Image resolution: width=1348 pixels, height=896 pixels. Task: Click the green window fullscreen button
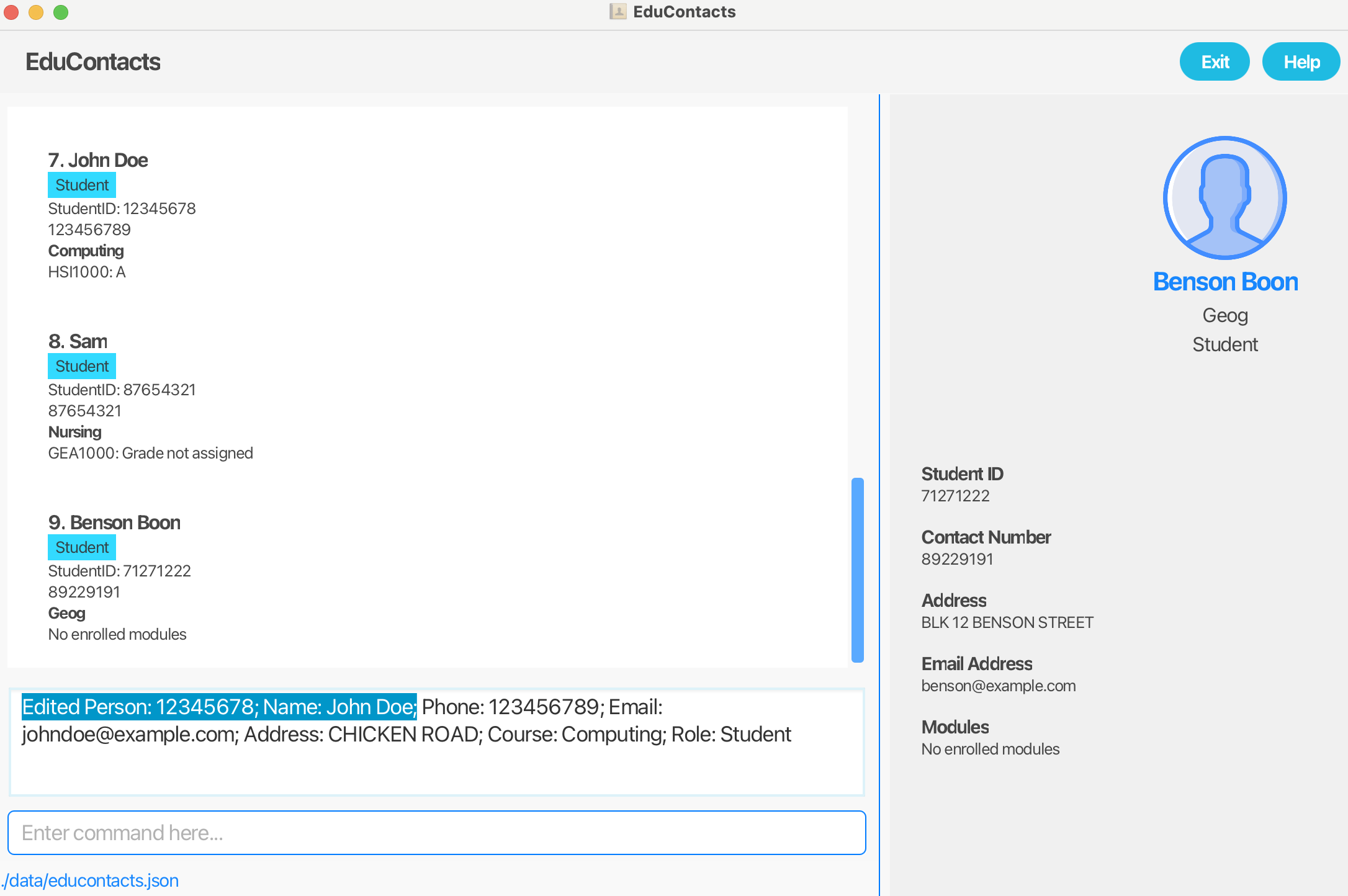(x=61, y=12)
